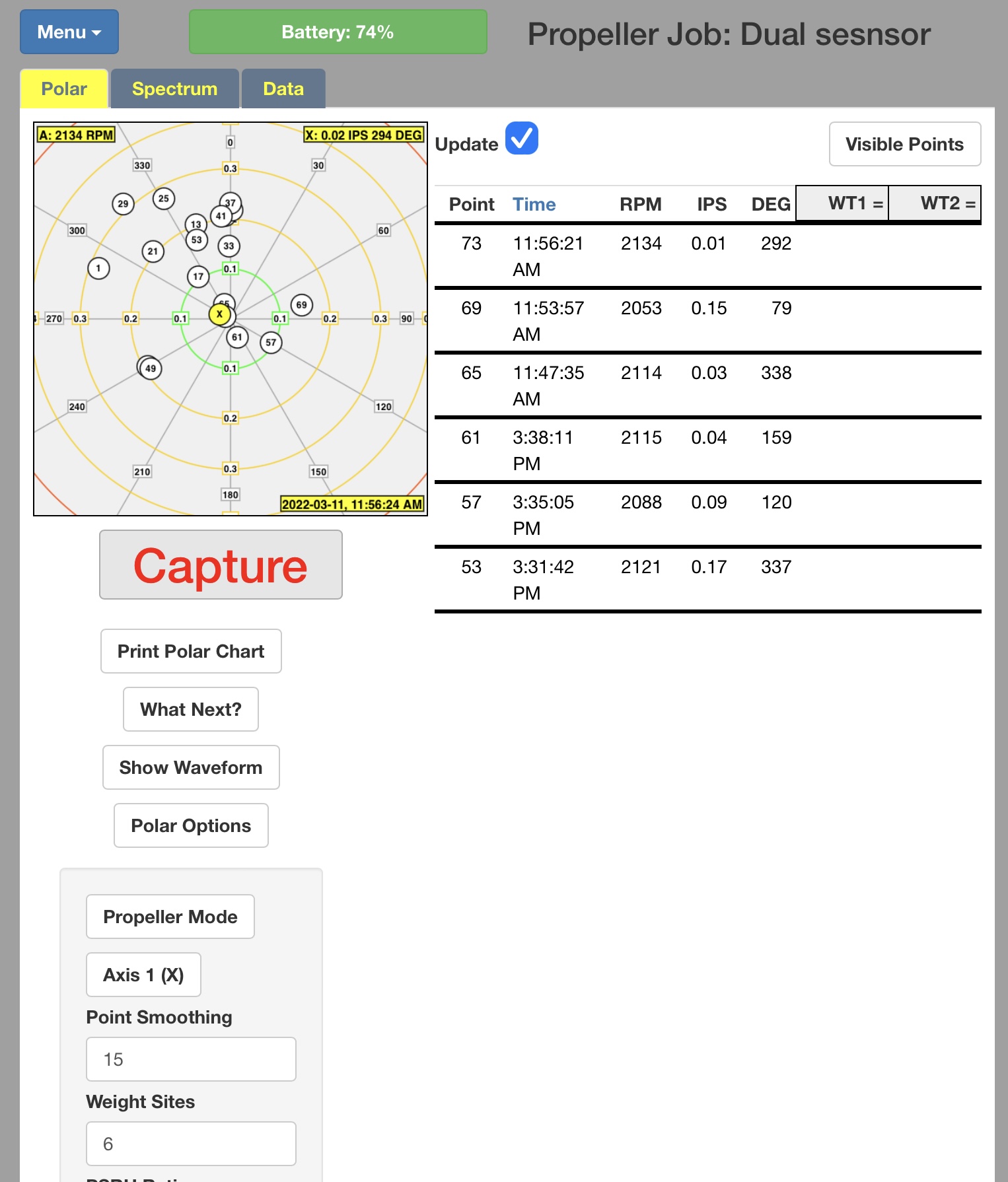
Task: Select table row for point 57
Action: [x=708, y=515]
